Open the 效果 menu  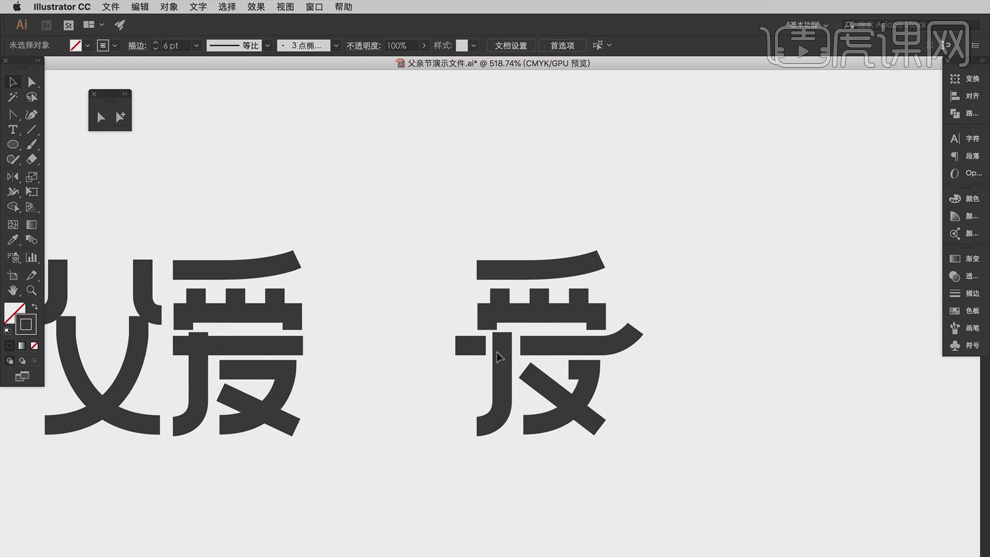pos(256,7)
